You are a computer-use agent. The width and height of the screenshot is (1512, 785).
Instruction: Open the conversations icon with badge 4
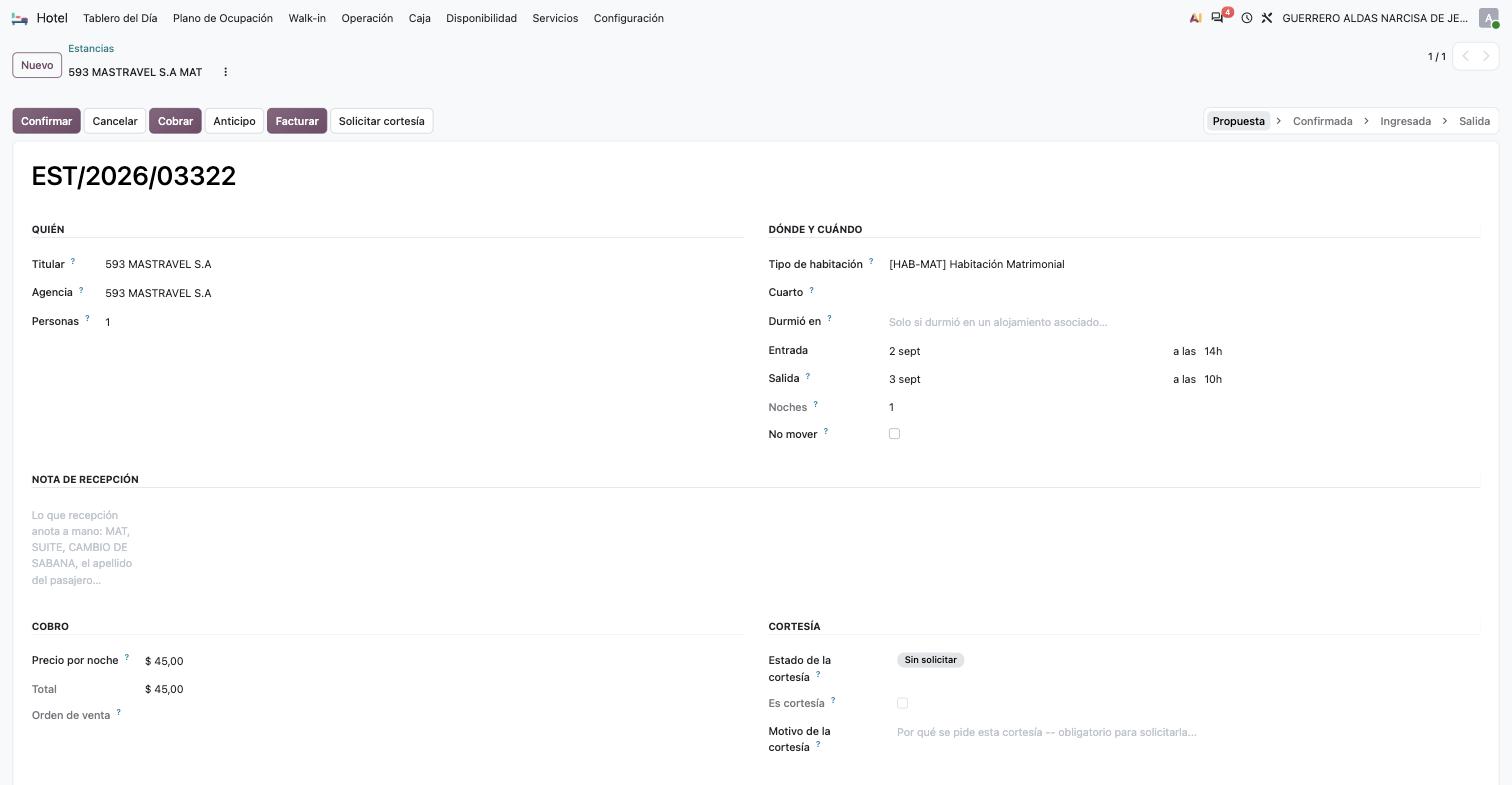(x=1218, y=18)
